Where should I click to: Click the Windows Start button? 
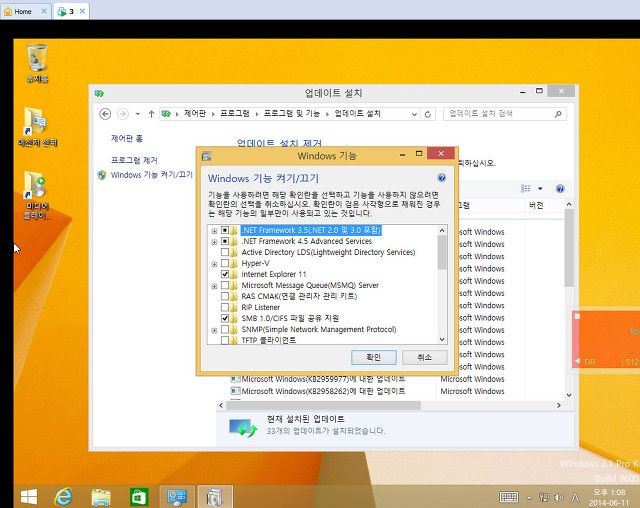29,497
